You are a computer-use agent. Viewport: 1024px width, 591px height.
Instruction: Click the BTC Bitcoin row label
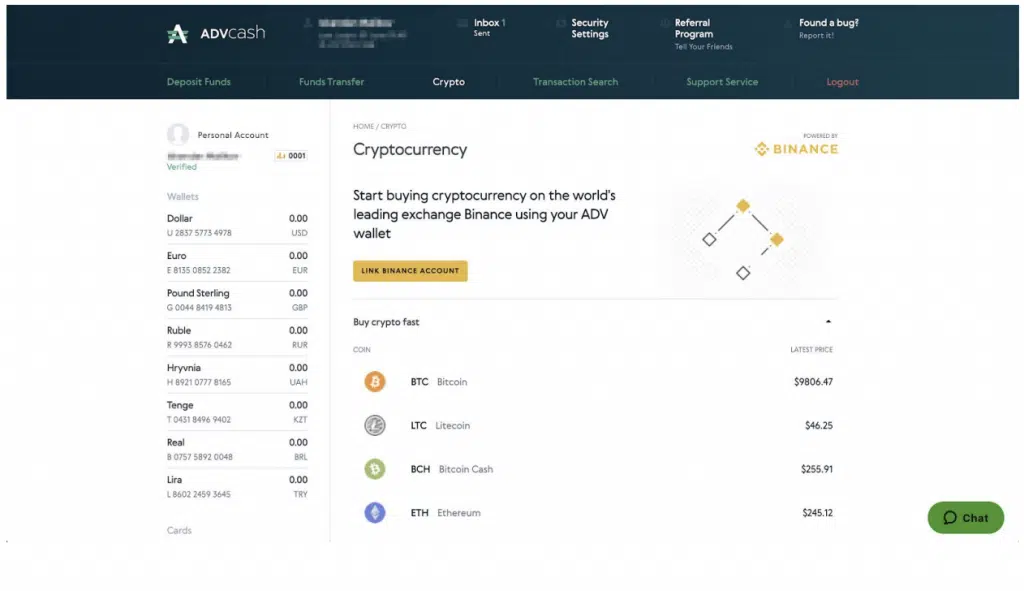[439, 381]
